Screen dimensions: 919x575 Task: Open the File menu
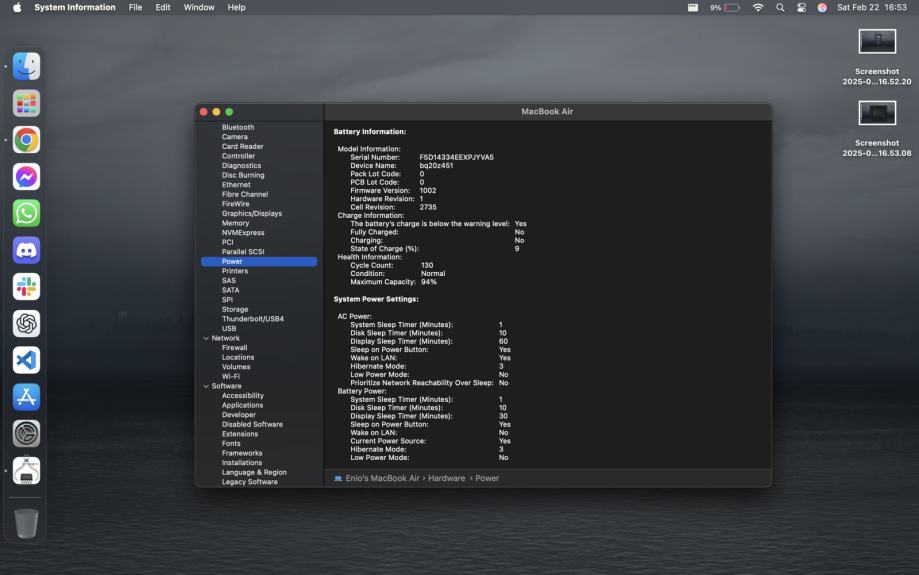[135, 7]
